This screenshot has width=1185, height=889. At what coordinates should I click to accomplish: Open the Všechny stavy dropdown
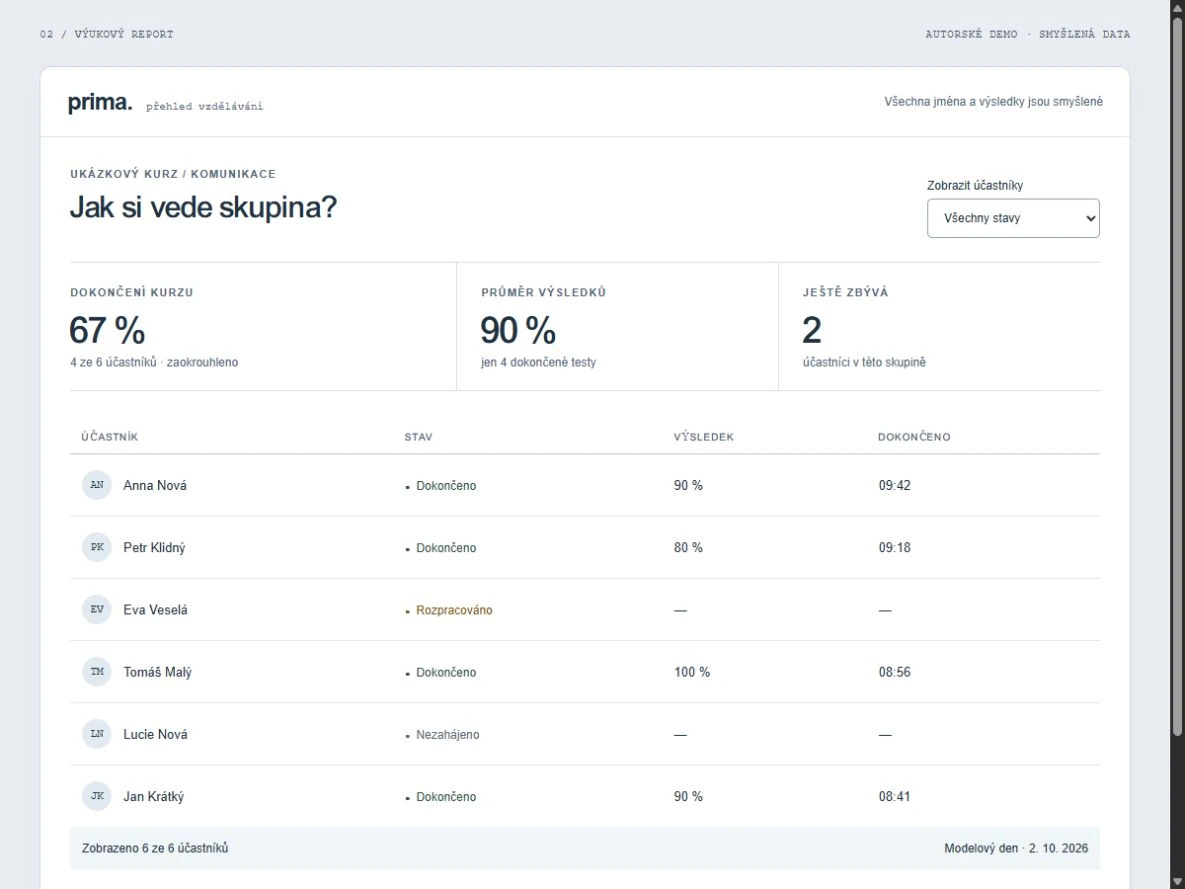[1013, 218]
